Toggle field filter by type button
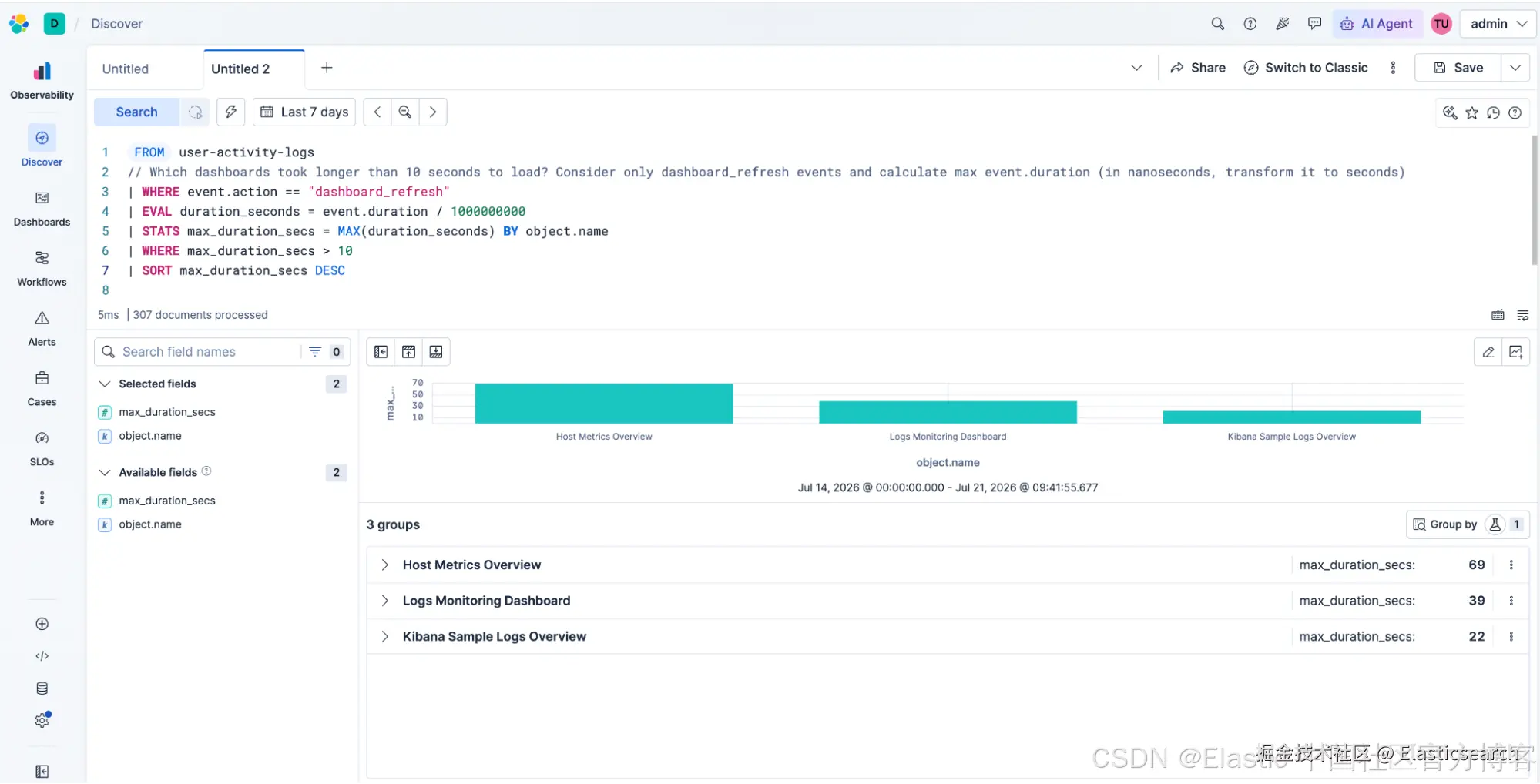1540x784 pixels. click(325, 352)
